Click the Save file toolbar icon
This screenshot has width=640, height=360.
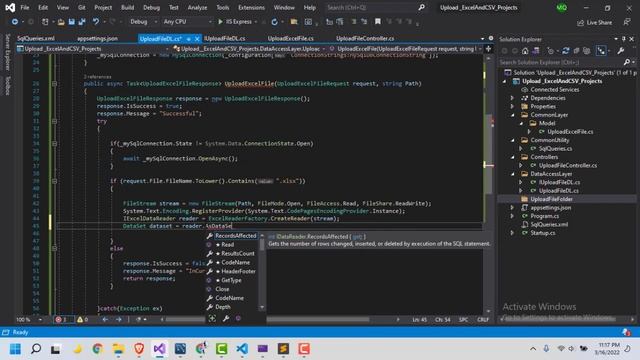click(71, 22)
